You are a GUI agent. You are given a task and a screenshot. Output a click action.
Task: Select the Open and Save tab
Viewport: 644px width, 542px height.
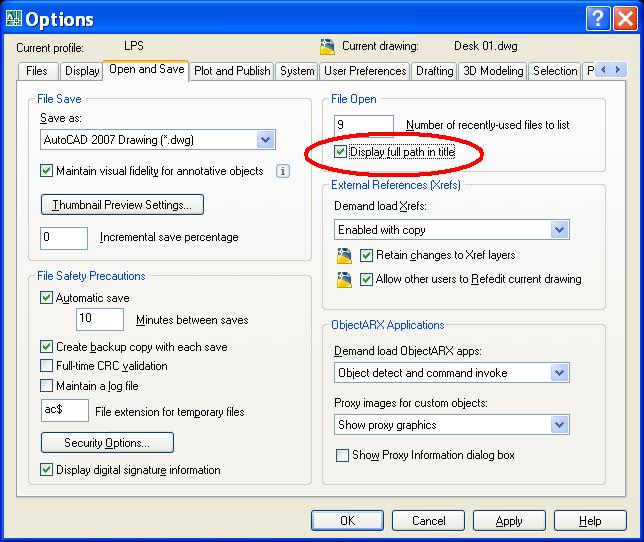(146, 69)
